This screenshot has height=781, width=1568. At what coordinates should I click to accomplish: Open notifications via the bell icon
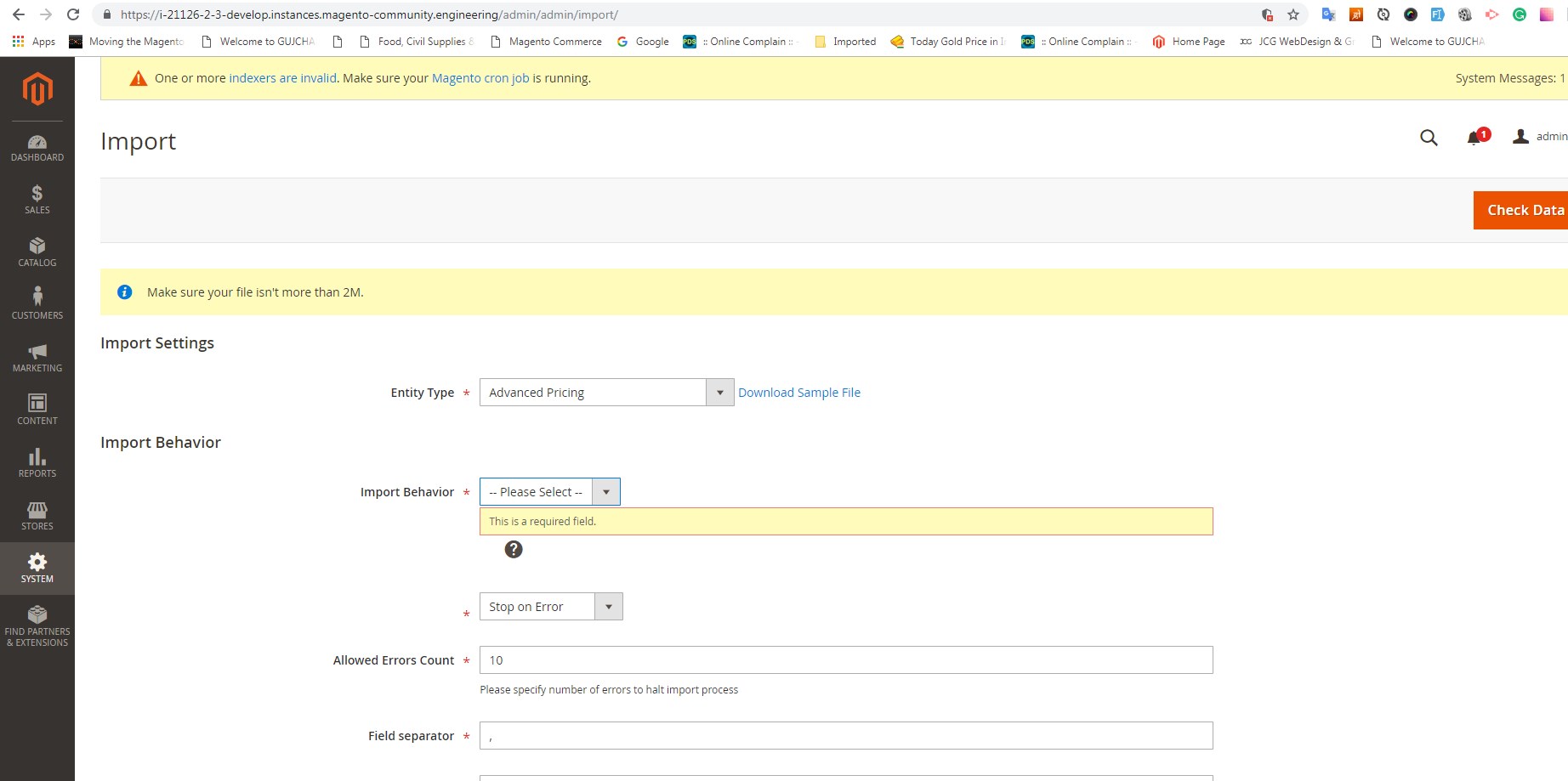point(1474,137)
